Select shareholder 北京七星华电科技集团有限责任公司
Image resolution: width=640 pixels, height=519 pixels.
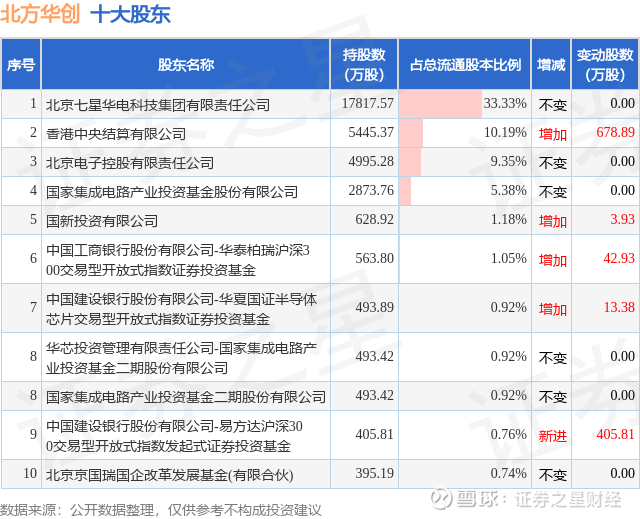click(x=158, y=105)
